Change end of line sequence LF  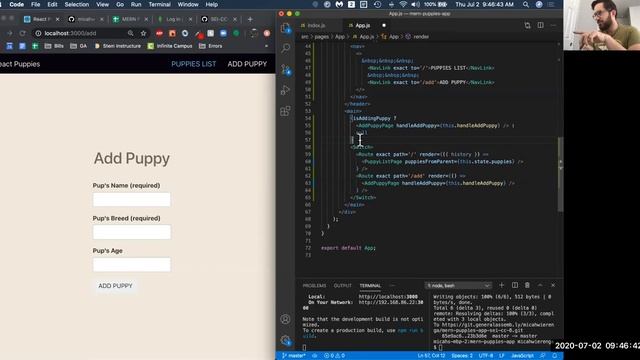pos(502,356)
